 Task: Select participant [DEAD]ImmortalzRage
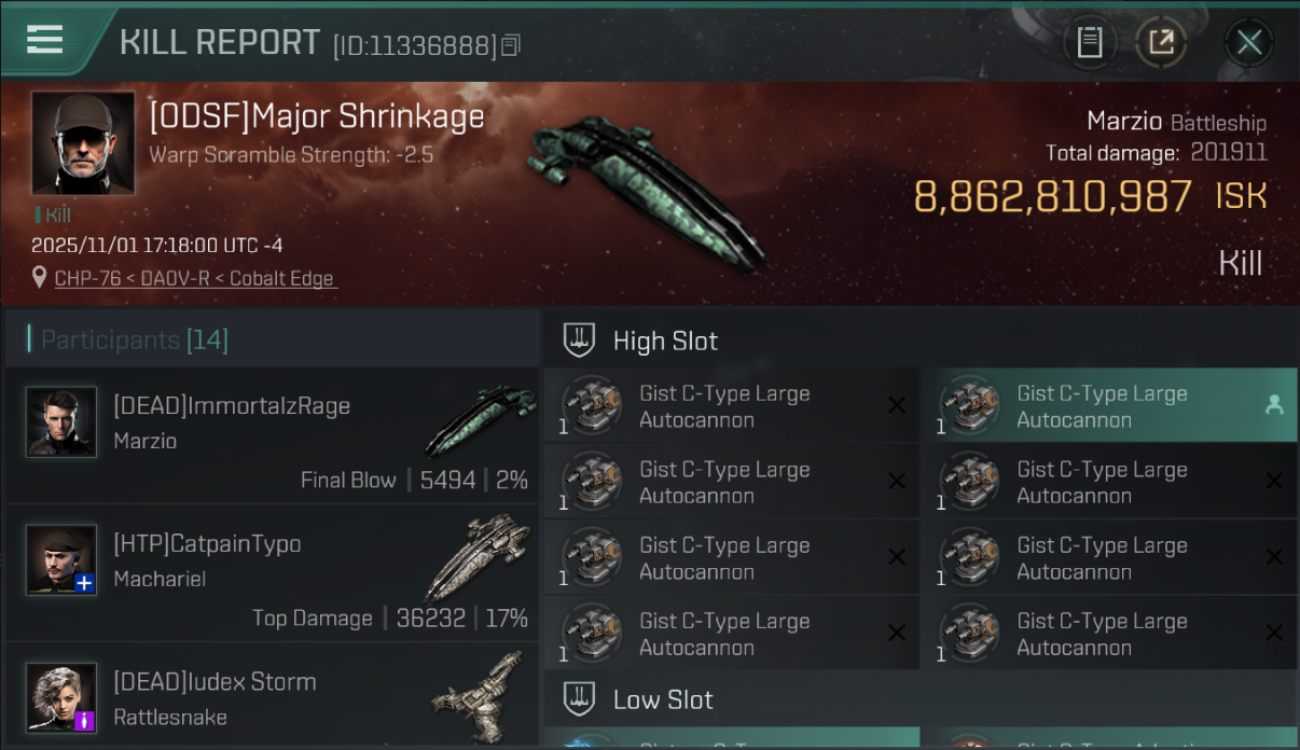[272, 435]
